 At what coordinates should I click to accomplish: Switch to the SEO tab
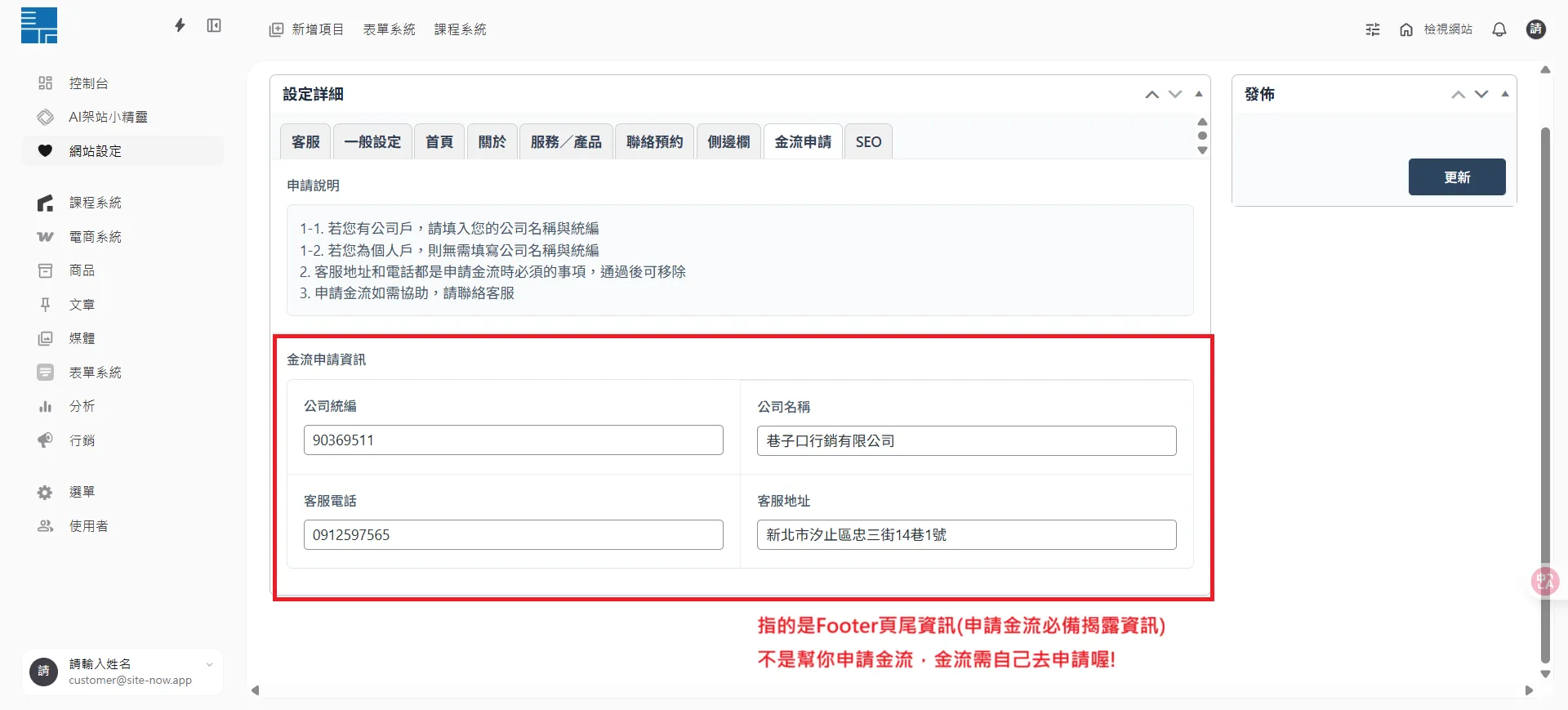(868, 142)
